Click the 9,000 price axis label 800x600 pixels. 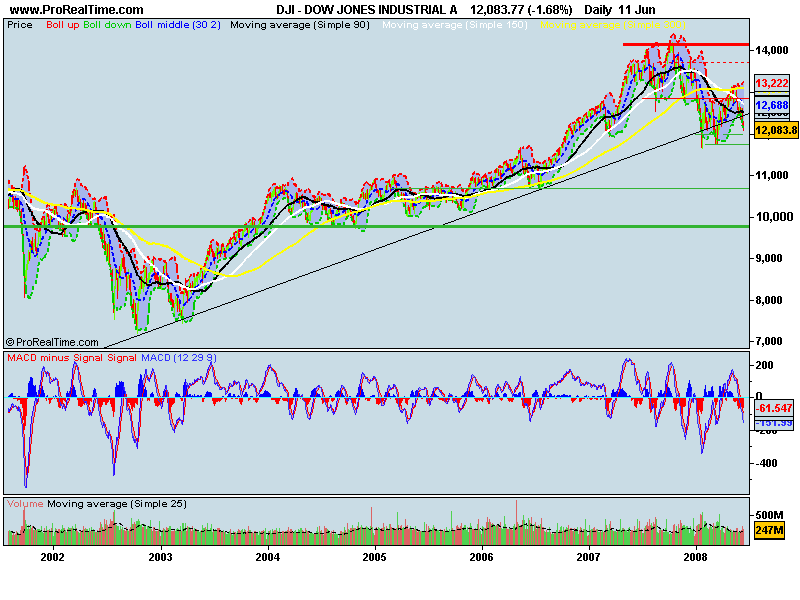coord(768,259)
